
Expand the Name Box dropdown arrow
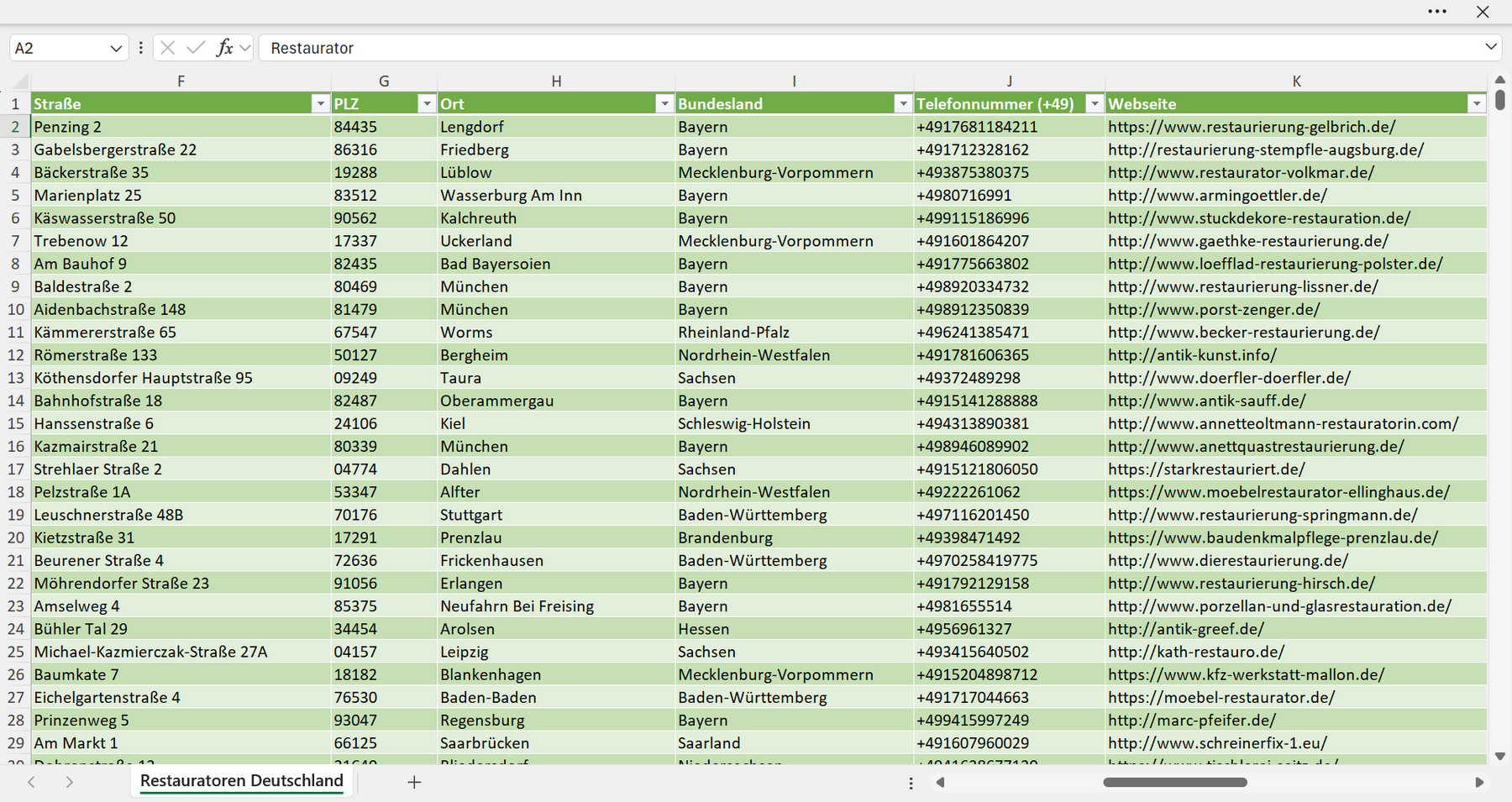[x=116, y=49]
